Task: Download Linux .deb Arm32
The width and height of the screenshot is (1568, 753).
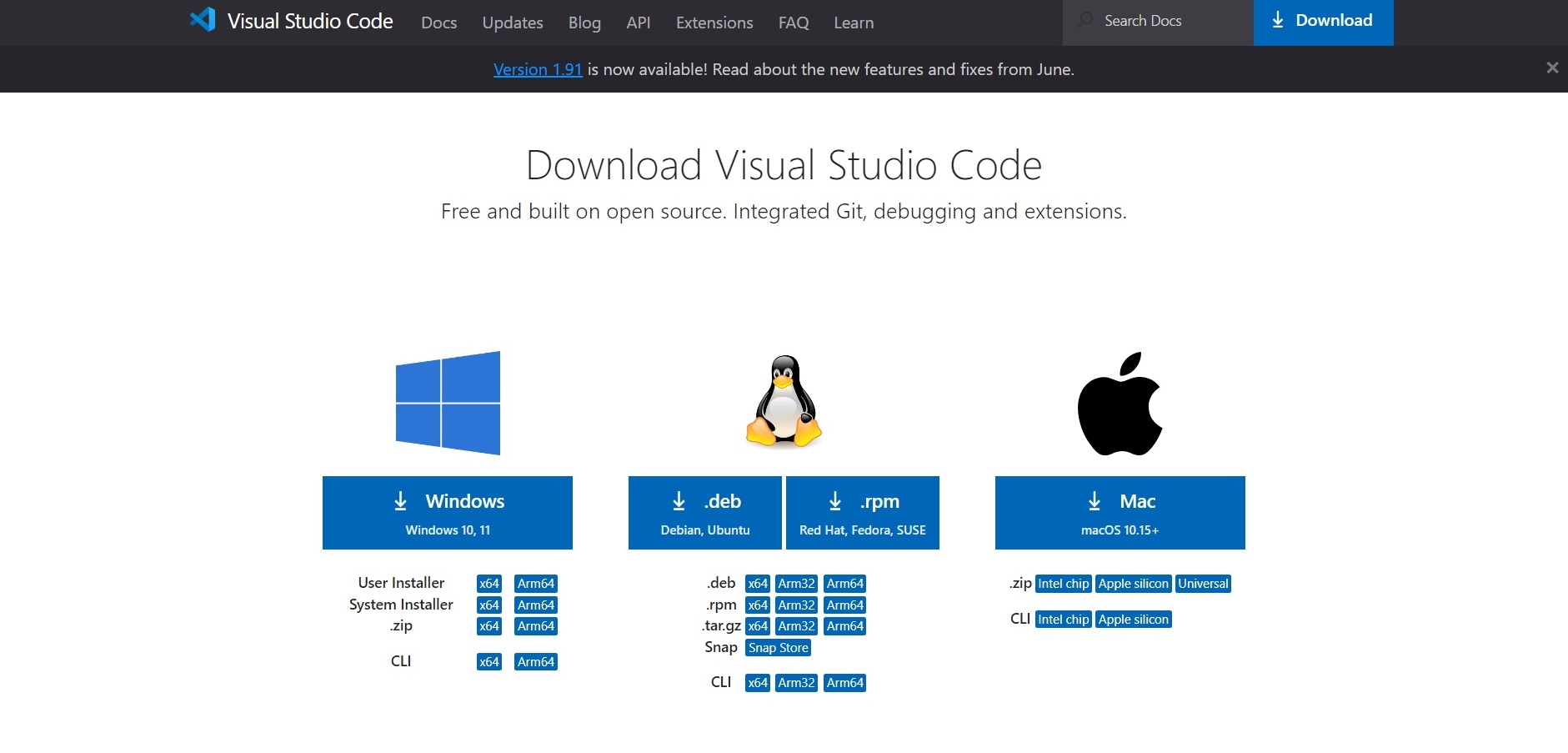Action: click(796, 584)
